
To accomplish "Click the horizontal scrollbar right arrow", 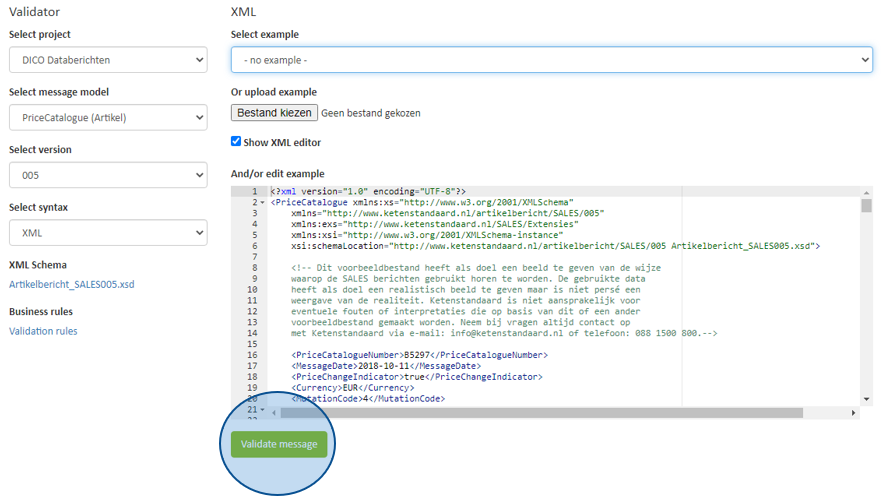I will 853,413.
